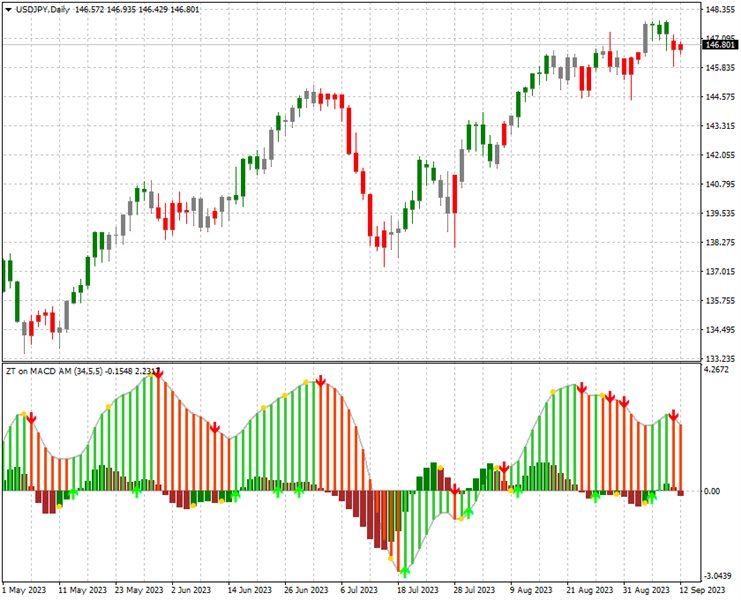
Task: Click the red down arrow at the highest indicator peak
Action: [159, 373]
